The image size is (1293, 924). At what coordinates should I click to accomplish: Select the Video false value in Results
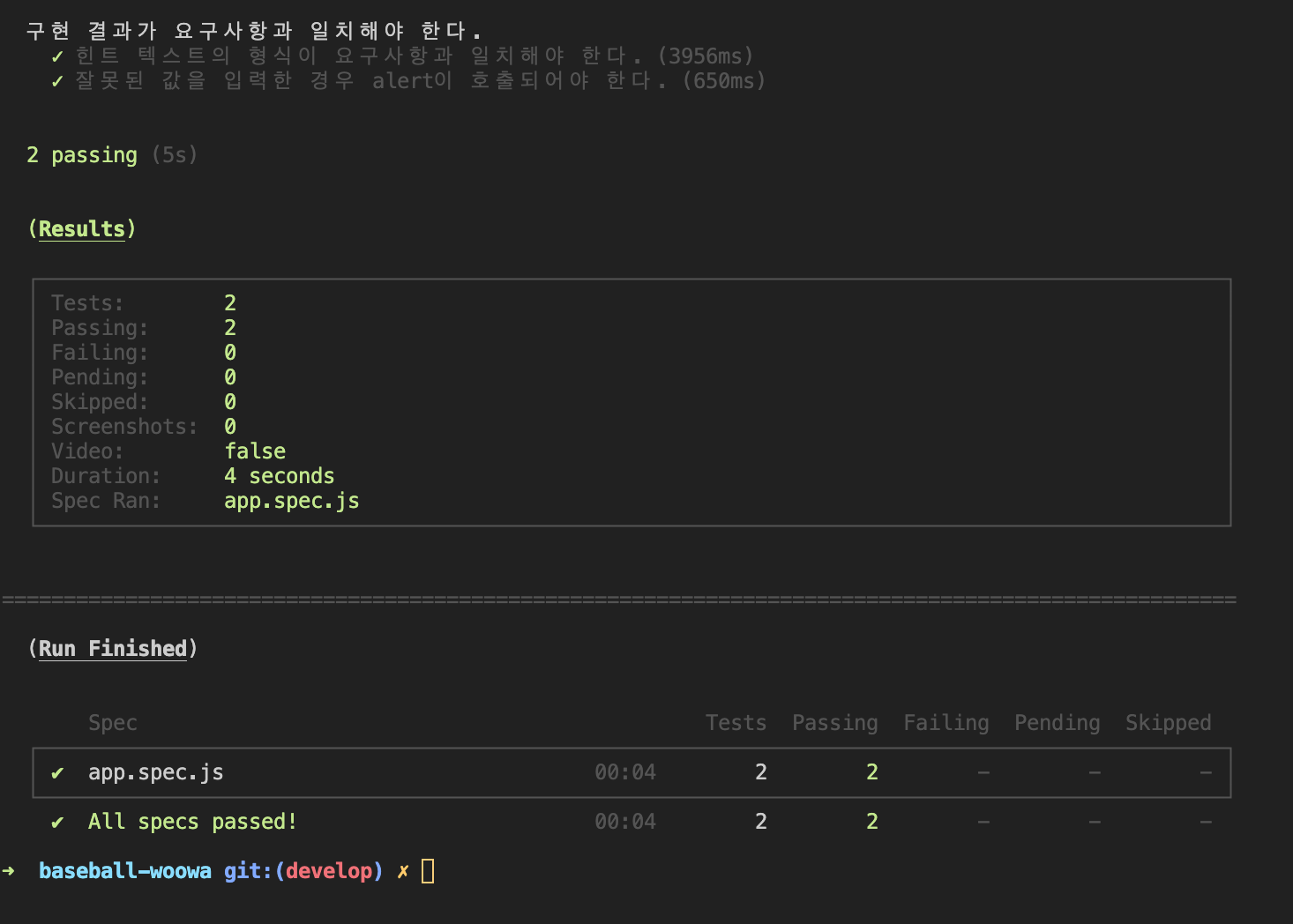tap(255, 451)
